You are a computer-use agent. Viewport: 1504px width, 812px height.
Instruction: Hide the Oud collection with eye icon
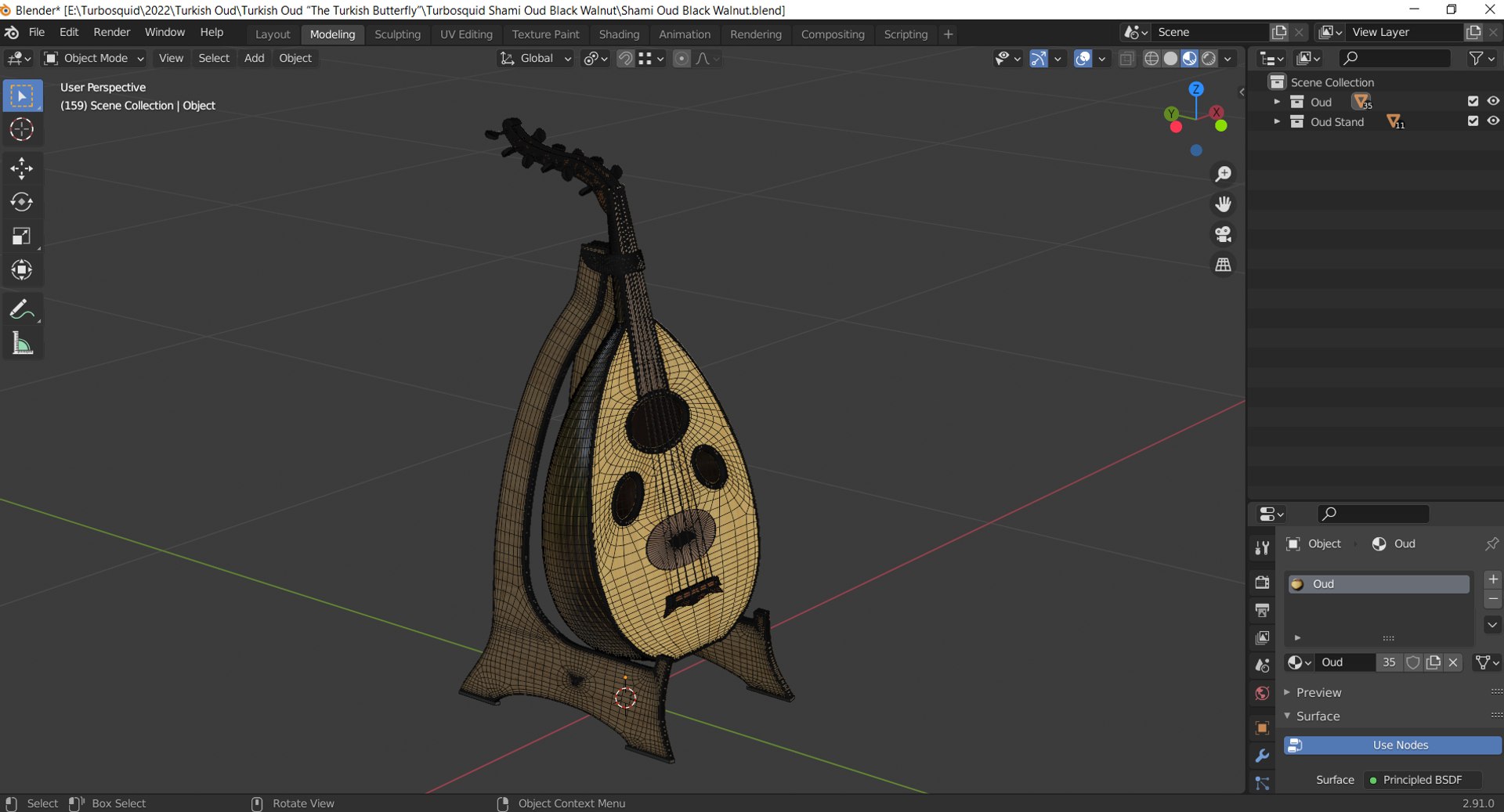[x=1493, y=101]
